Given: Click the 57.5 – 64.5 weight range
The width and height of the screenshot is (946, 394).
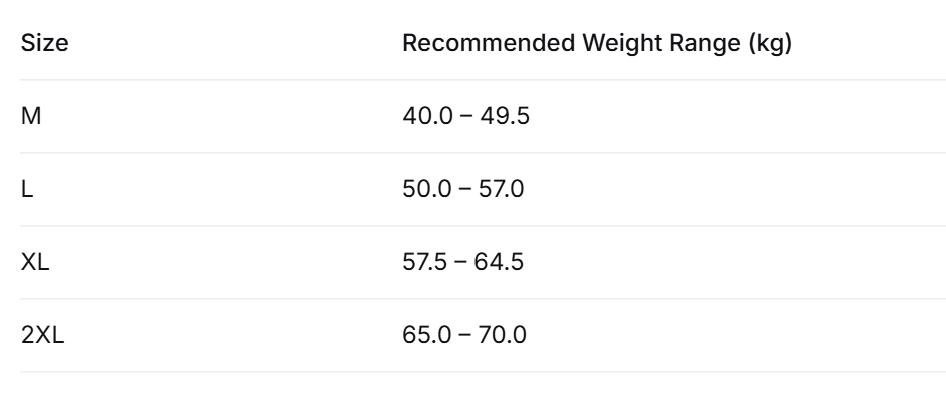Looking at the screenshot, I should click(x=463, y=262).
